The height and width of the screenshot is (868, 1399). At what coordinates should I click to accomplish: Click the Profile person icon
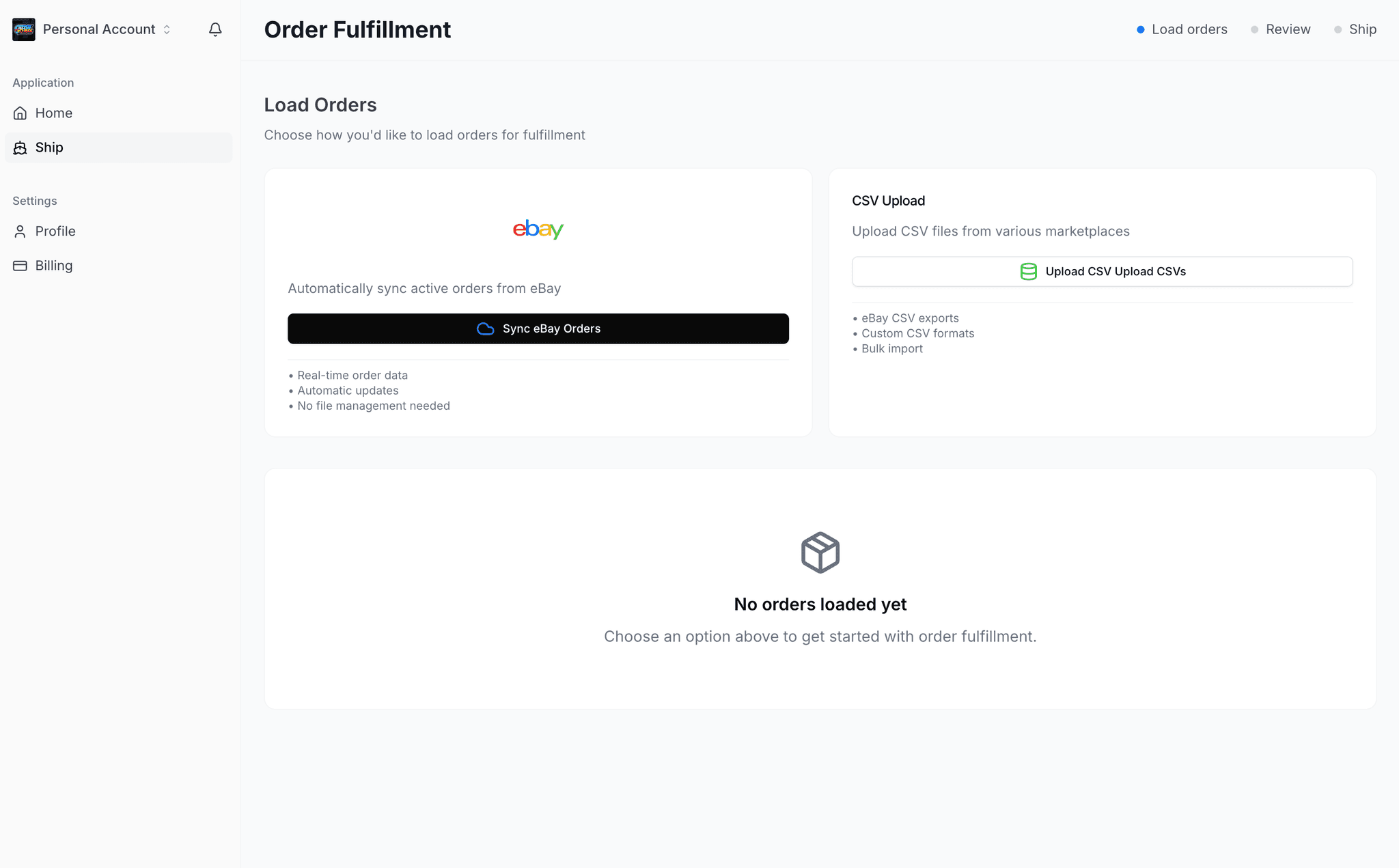20,232
